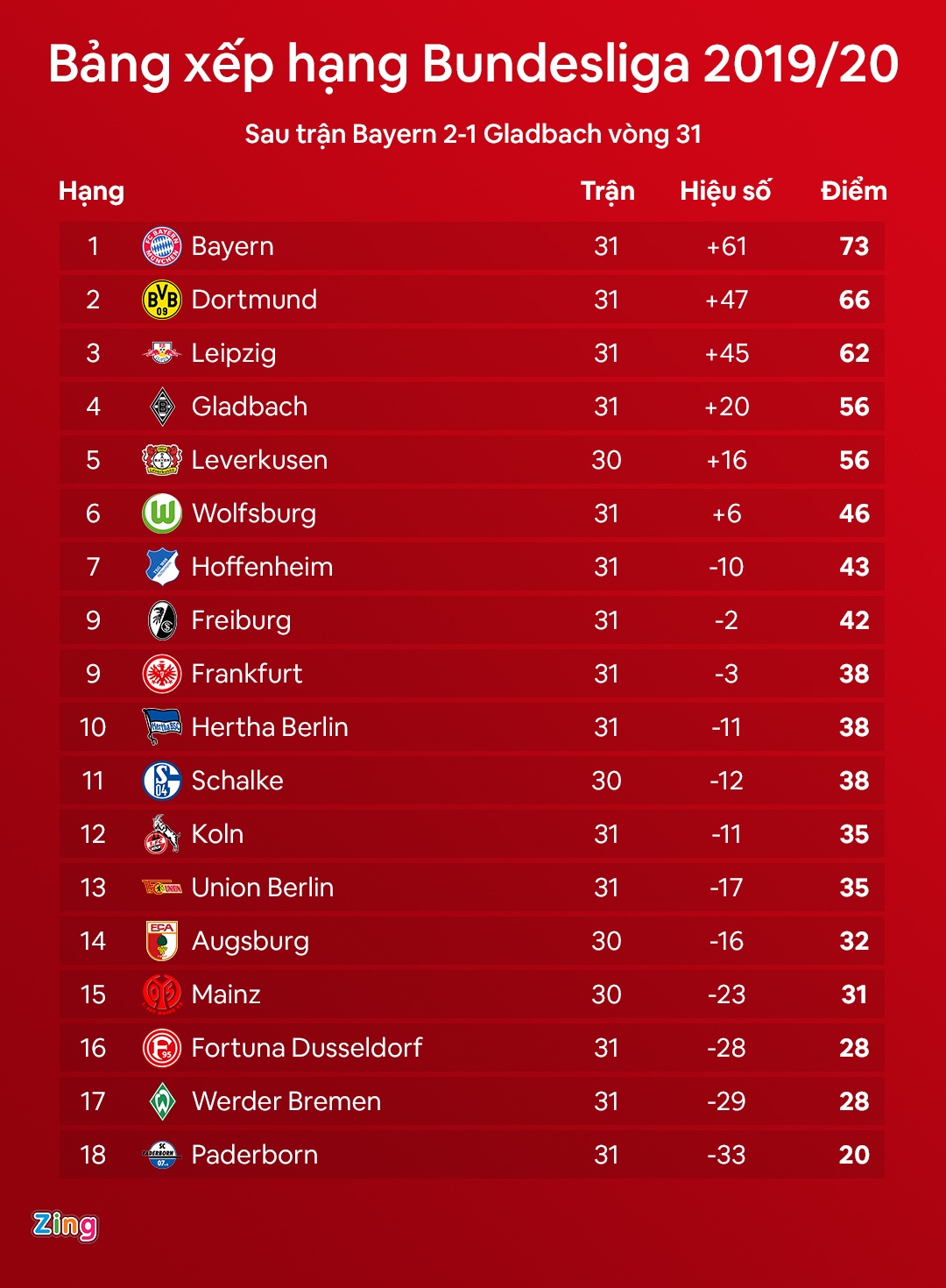Select the Eintracht Frankfurt eagle crest

click(x=162, y=674)
